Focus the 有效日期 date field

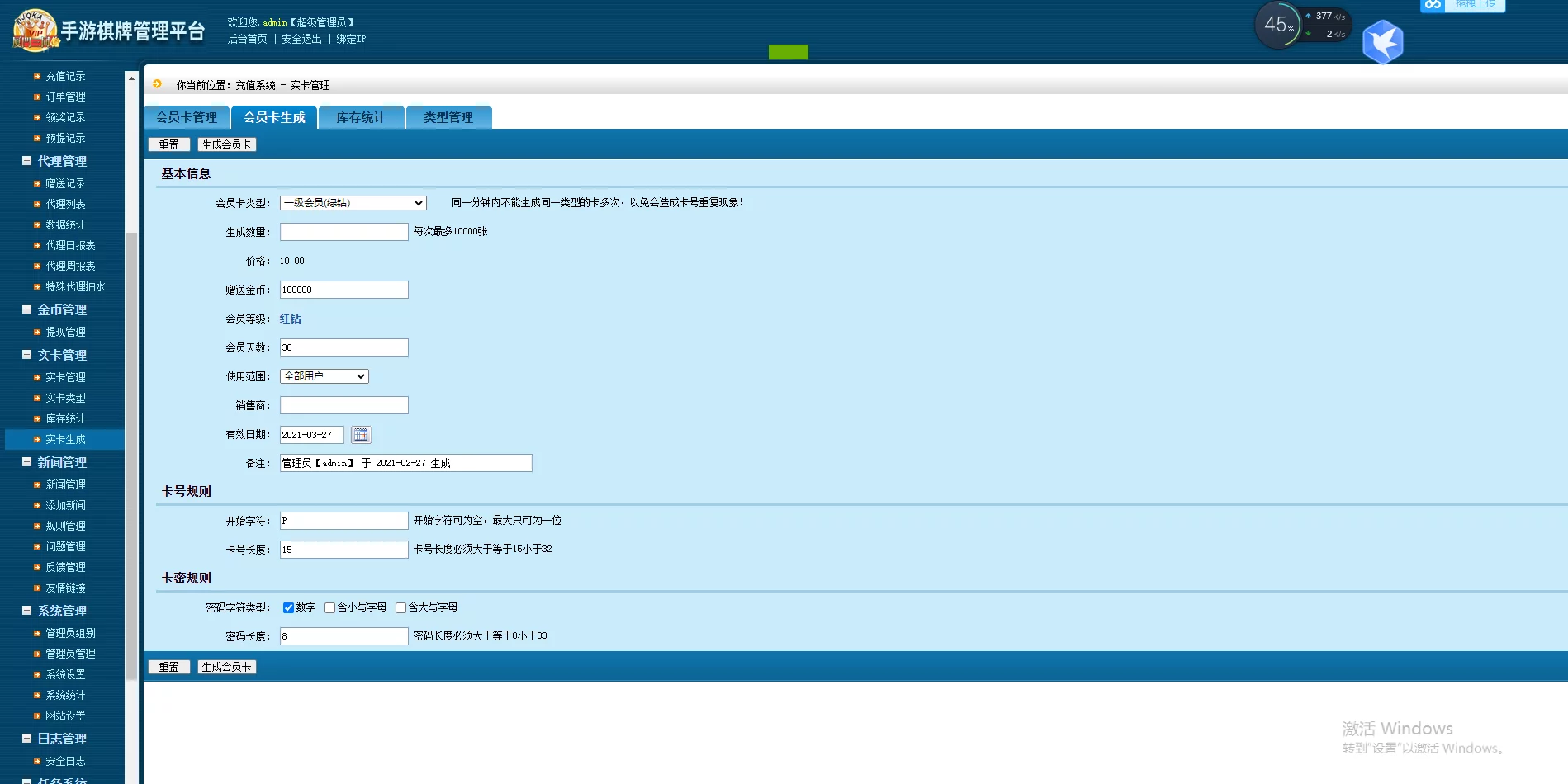(x=312, y=434)
